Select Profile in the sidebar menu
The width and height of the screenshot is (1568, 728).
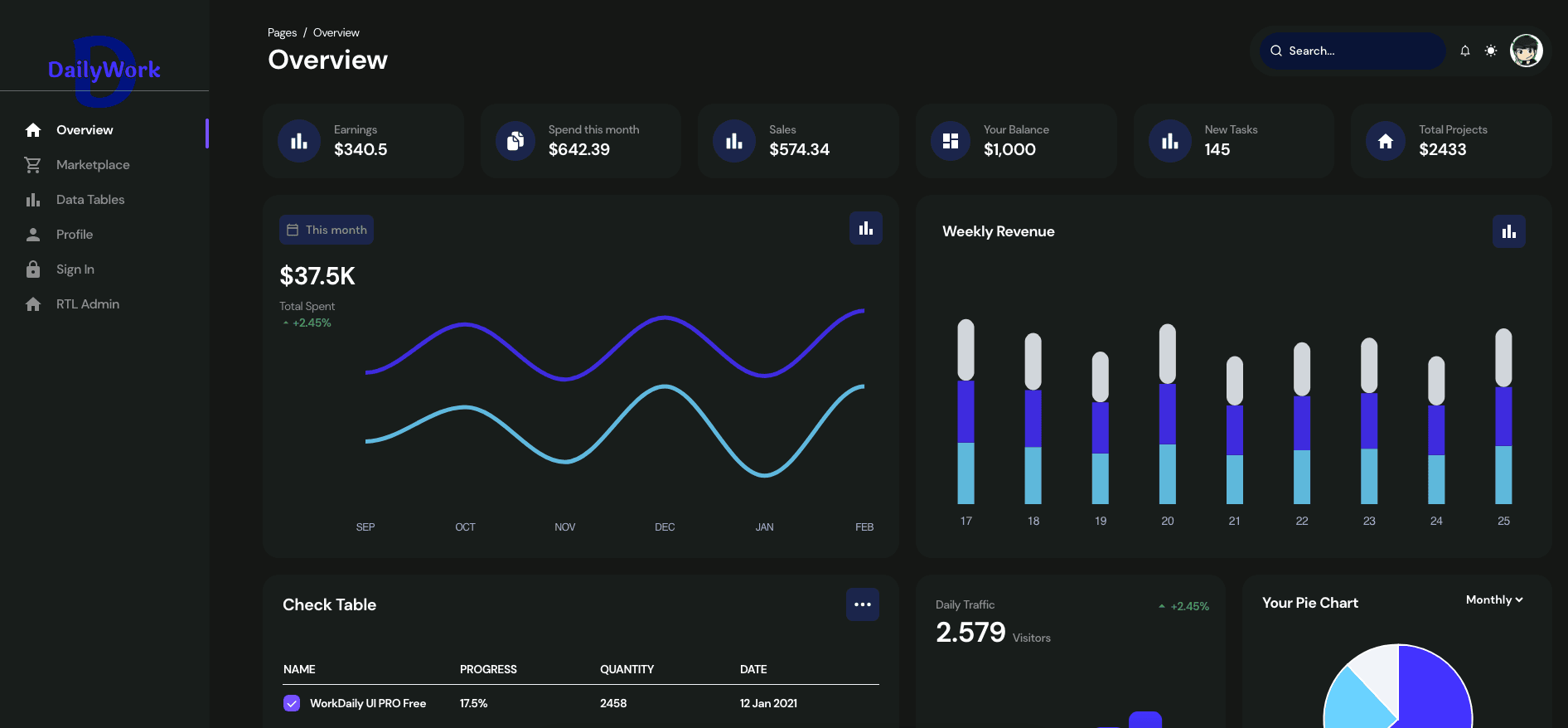tap(75, 235)
